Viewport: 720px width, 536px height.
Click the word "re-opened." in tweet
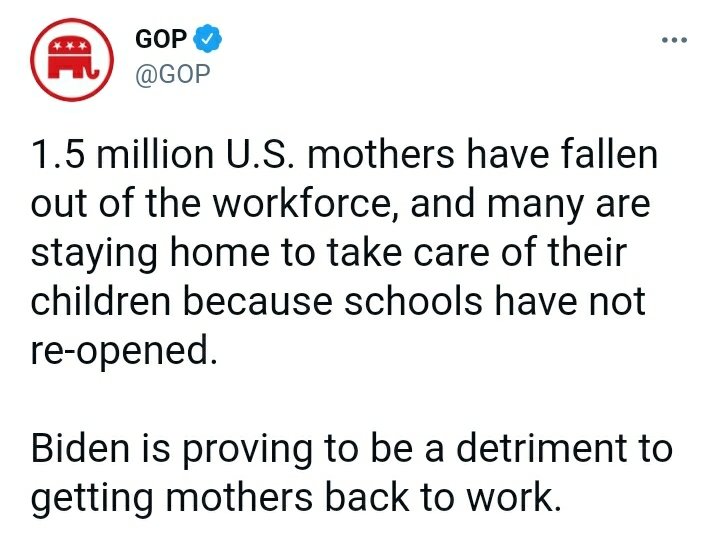tap(124, 350)
